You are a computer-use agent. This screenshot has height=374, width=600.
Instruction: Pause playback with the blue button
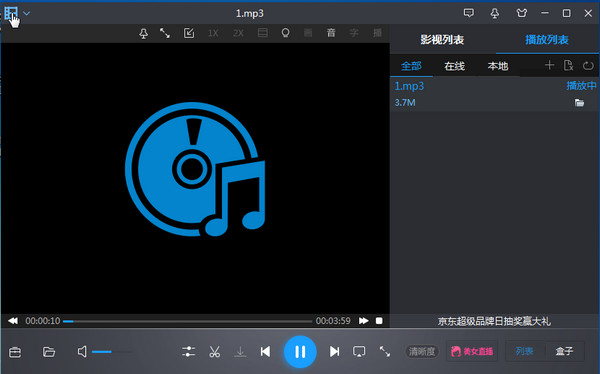(x=300, y=352)
